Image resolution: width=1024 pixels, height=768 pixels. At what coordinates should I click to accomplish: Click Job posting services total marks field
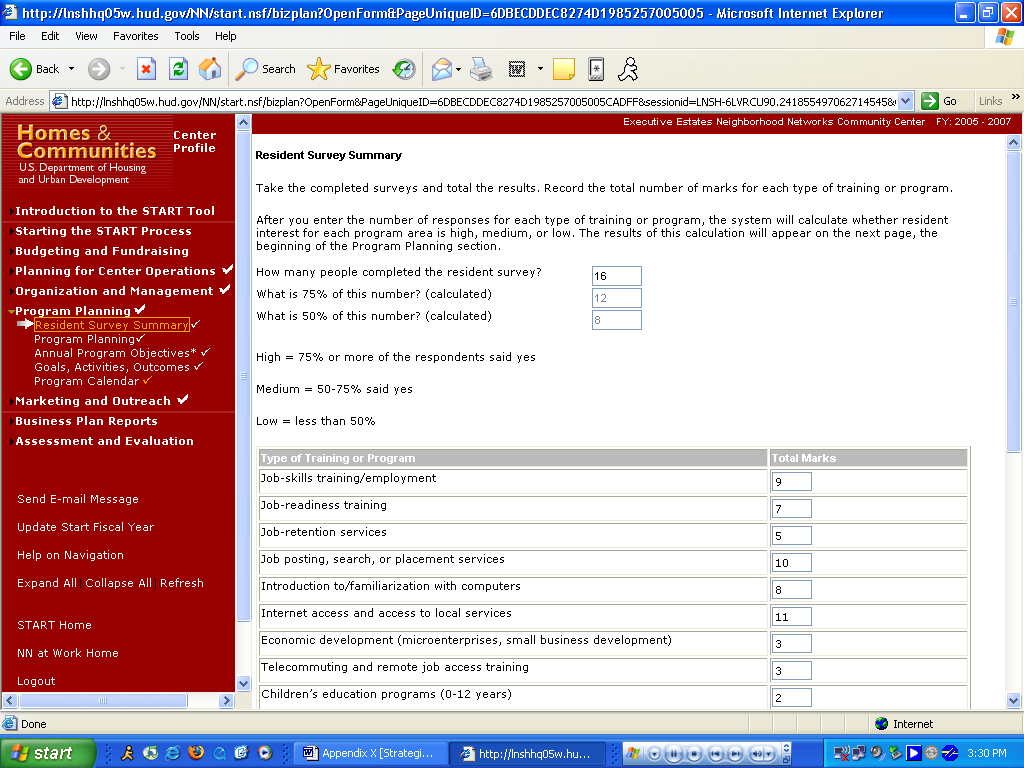pos(792,563)
